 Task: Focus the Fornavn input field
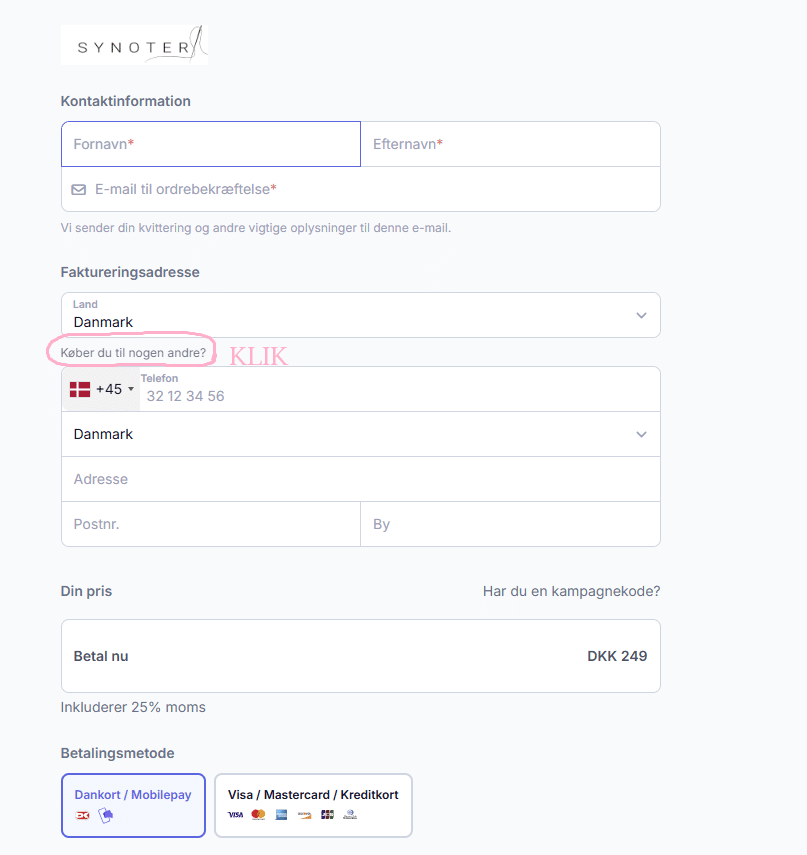(x=211, y=144)
